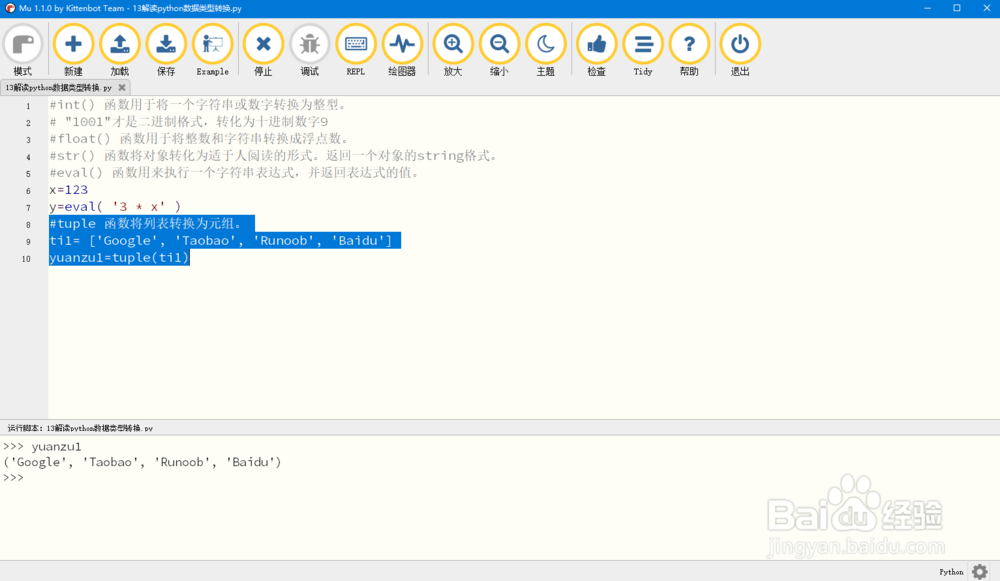Open the settings gear in status bar
This screenshot has height=581, width=1000.
980,571
